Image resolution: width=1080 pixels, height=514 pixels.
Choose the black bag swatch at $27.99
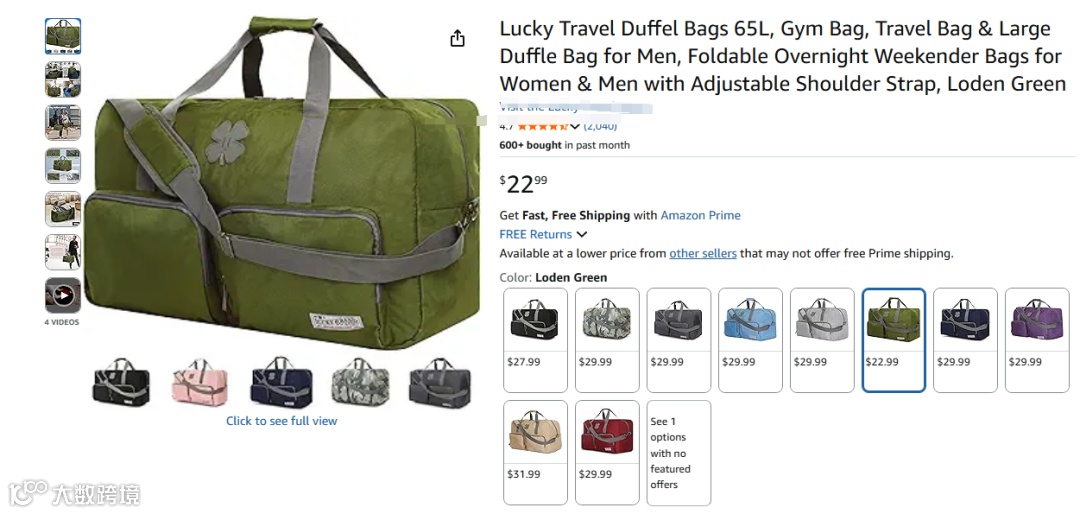point(535,340)
